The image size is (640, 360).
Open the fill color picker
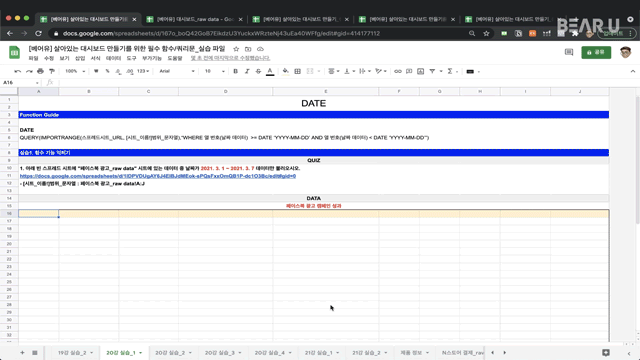click(285, 71)
